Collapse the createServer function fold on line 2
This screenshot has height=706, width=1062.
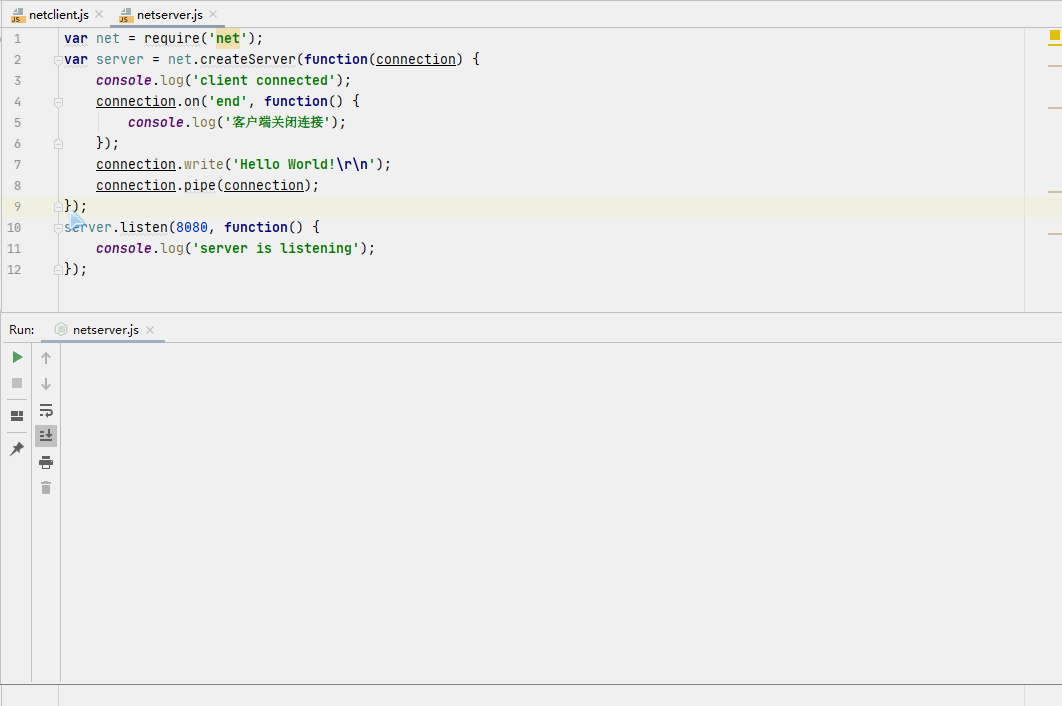click(58, 60)
